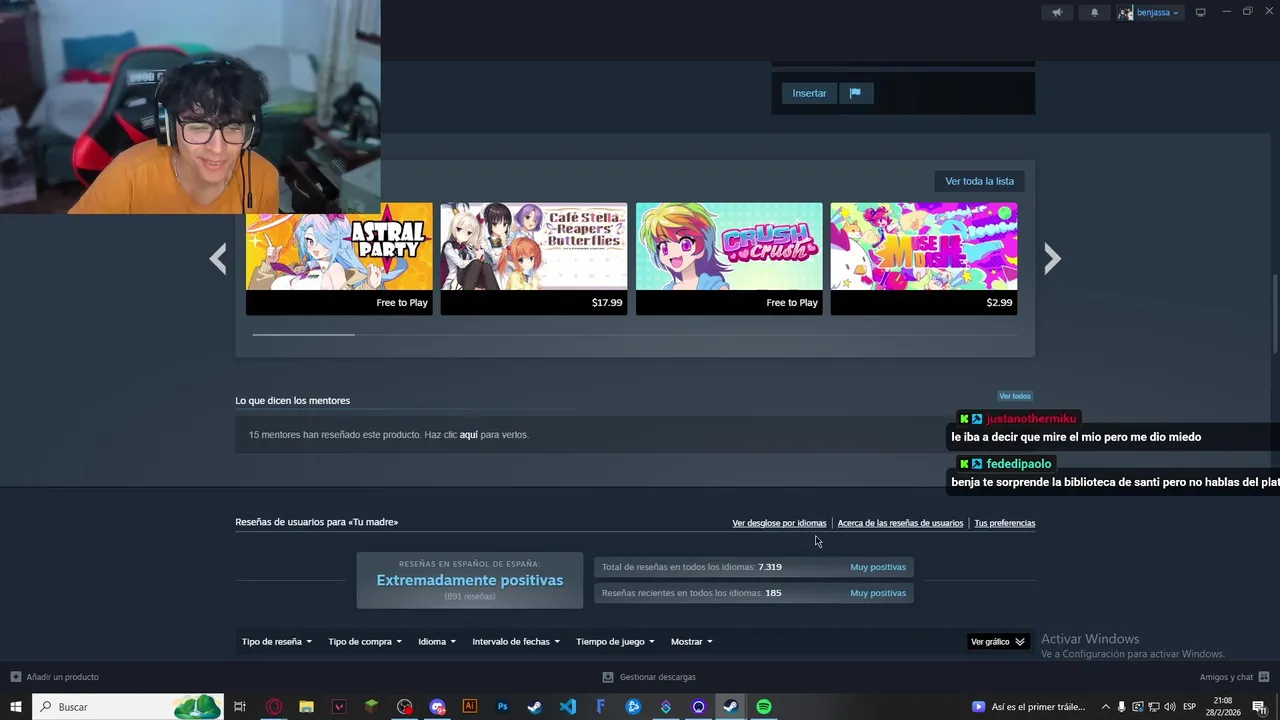Switch to the active Steam taskbar window
The image size is (1280, 720).
(731, 707)
